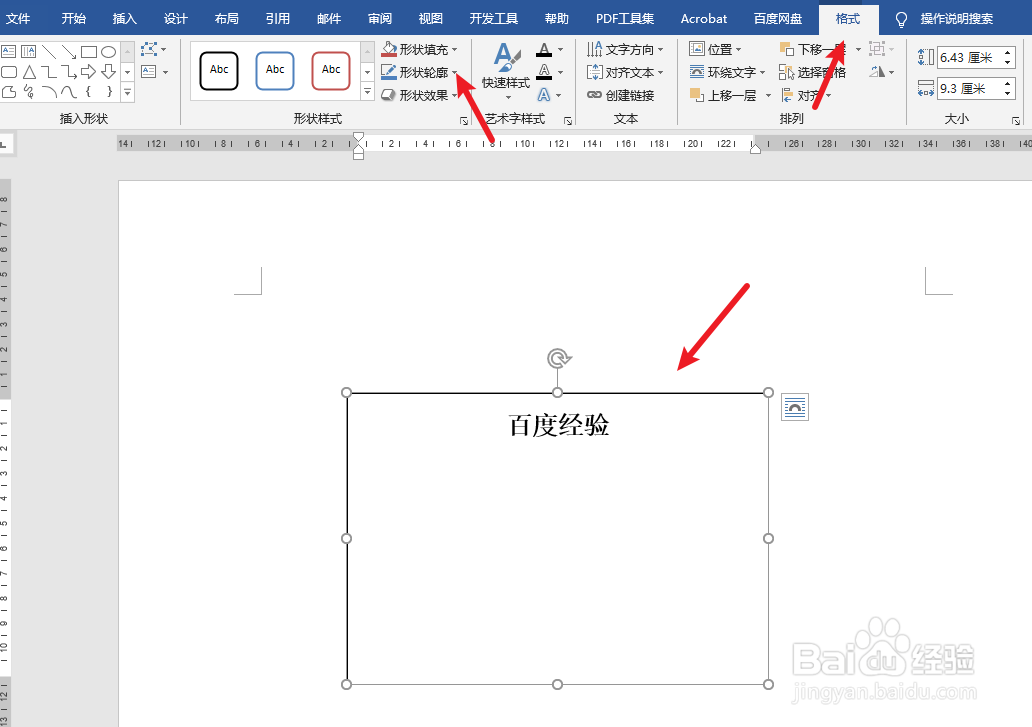Pick the elbow arrow connector shape

pos(68,72)
